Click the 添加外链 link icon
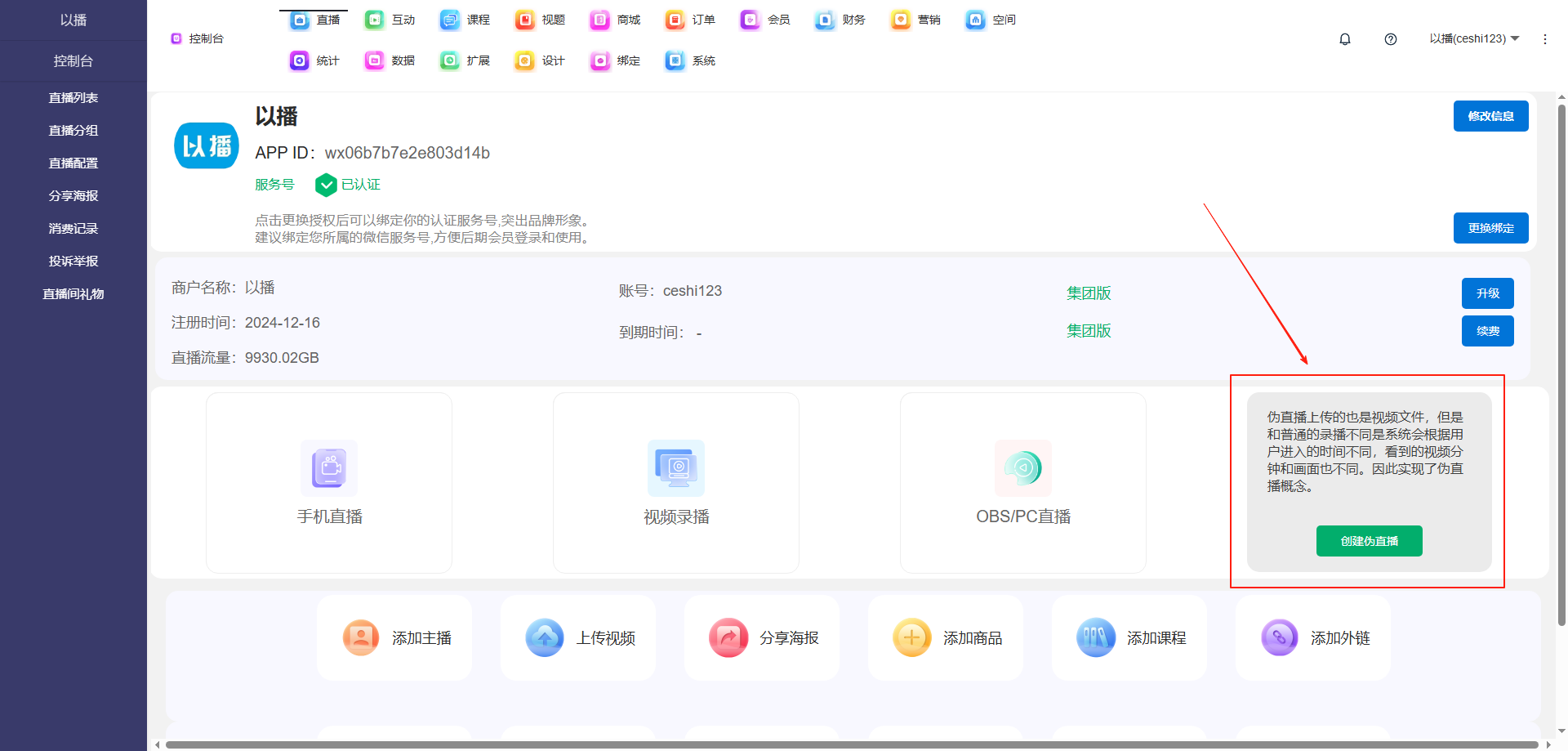The image size is (1568, 751). tap(1280, 637)
